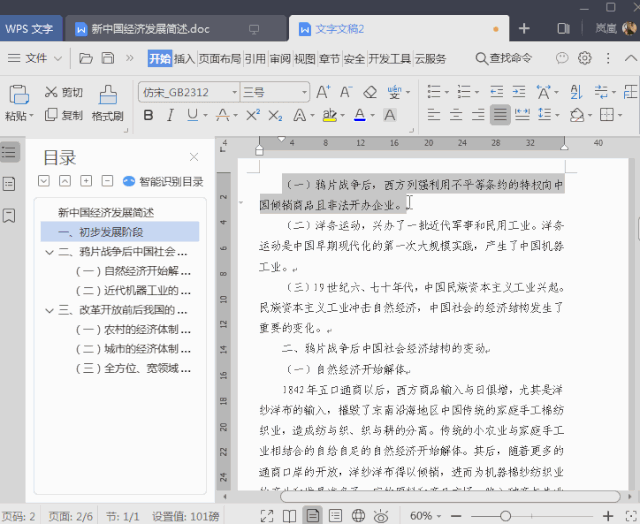Click 智能识别目录 button
Screen dimensions: 640x524
163,182
